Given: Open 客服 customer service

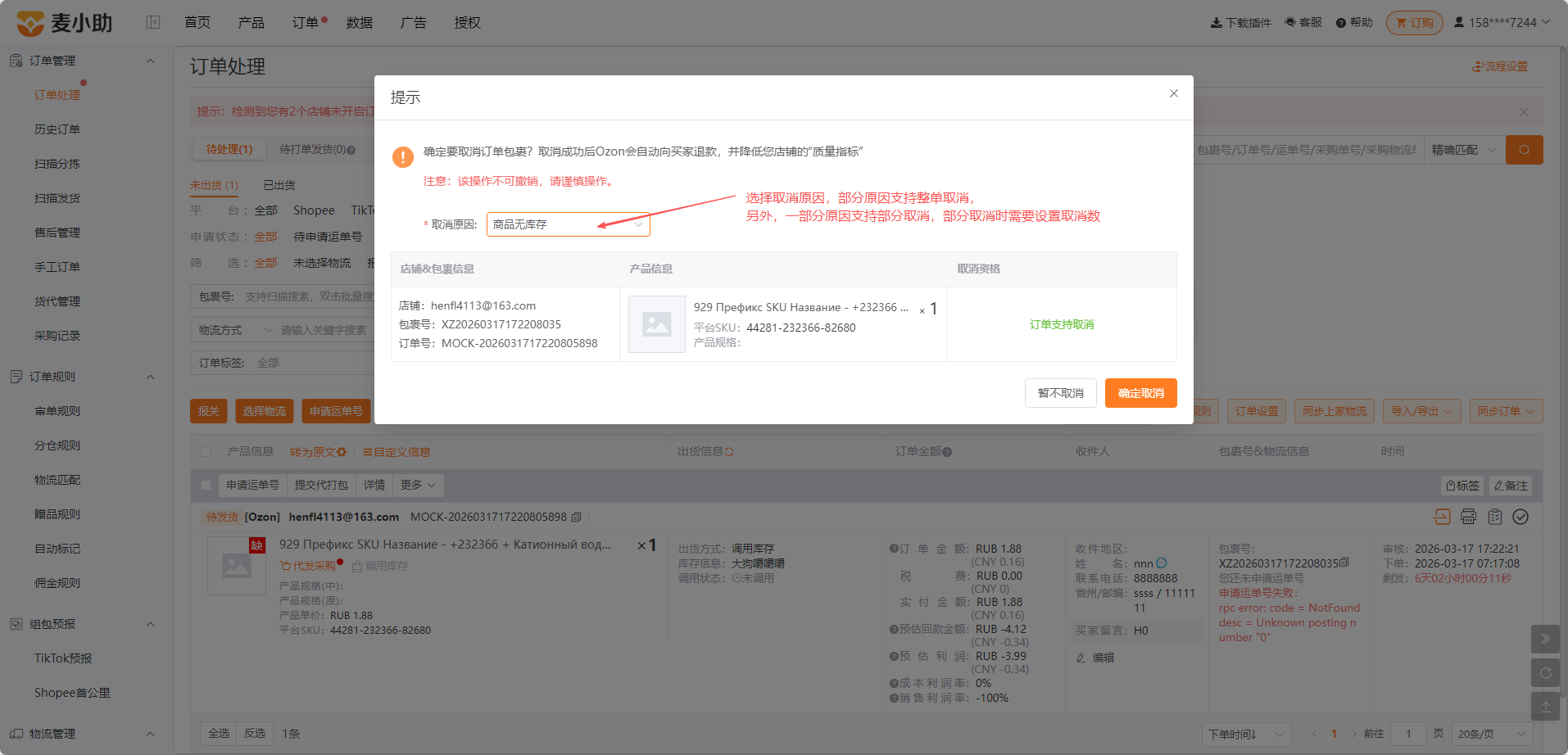Looking at the screenshot, I should [x=1303, y=22].
